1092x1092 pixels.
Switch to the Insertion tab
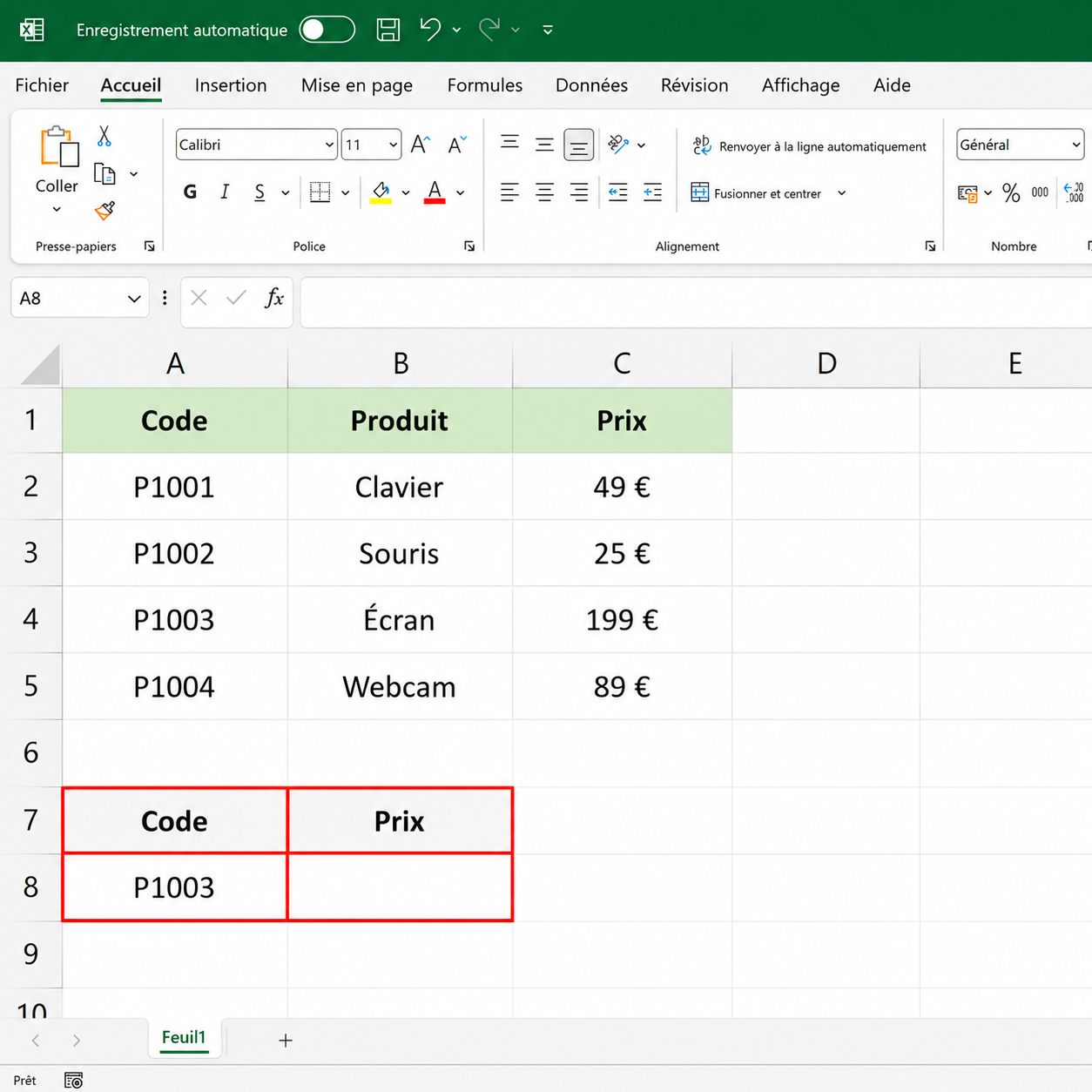[x=231, y=85]
